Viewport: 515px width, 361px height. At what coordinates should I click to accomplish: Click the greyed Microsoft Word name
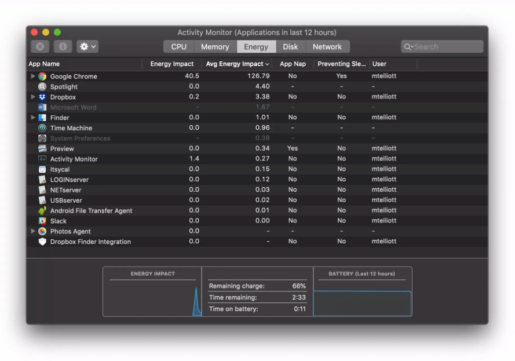click(x=73, y=107)
